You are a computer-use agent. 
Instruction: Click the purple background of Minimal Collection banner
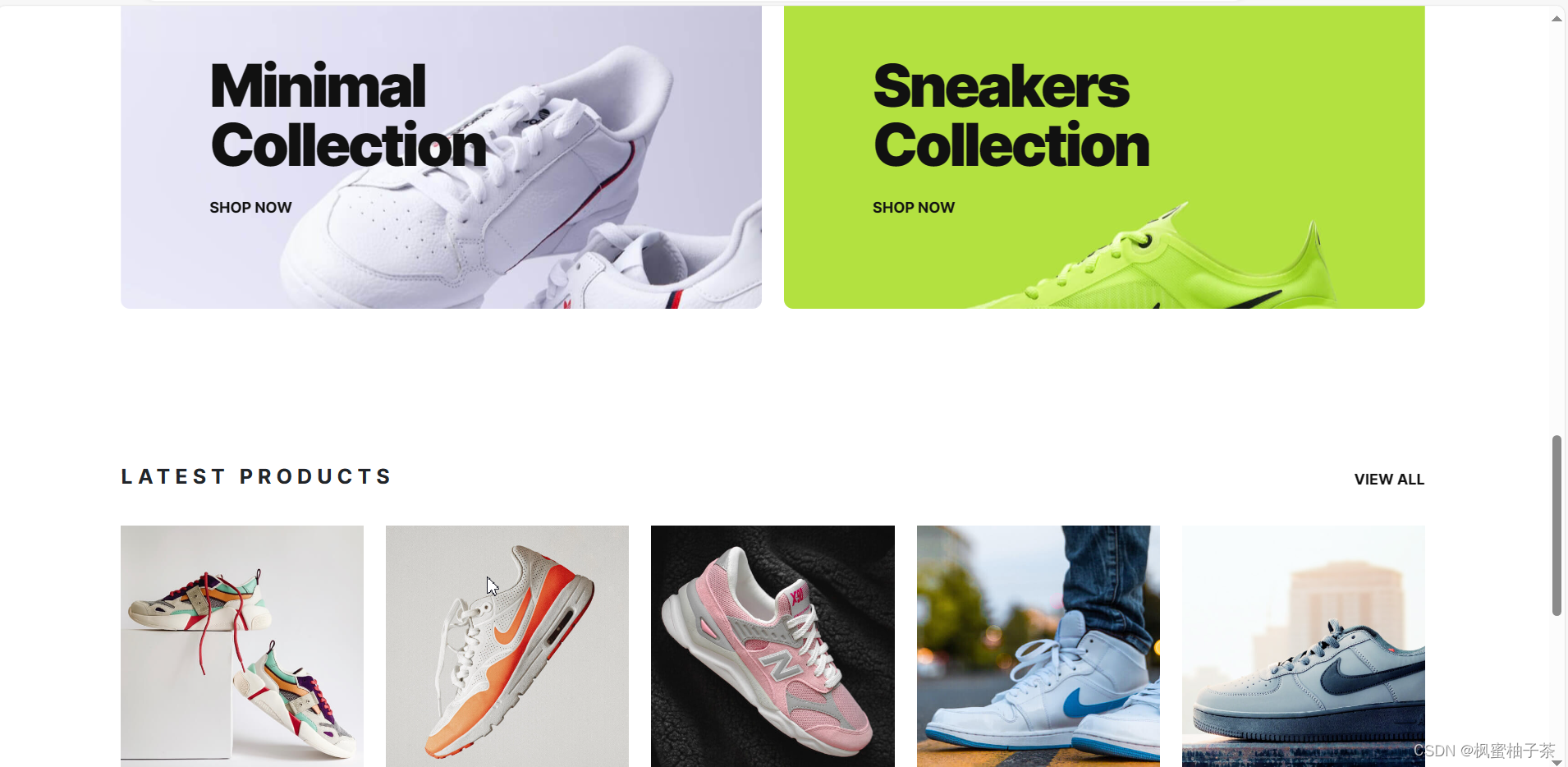click(164, 263)
